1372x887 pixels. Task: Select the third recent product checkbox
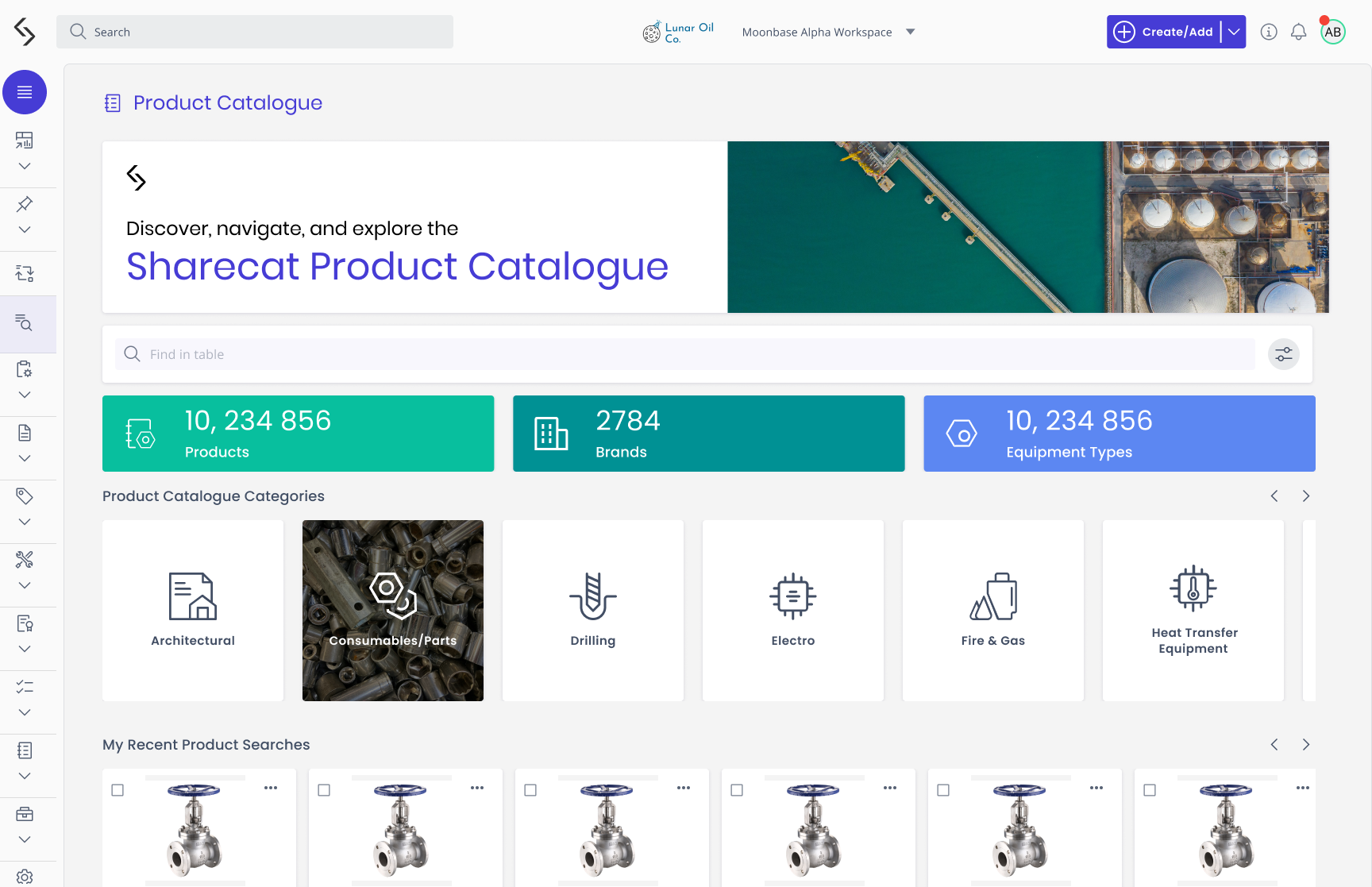click(x=530, y=790)
